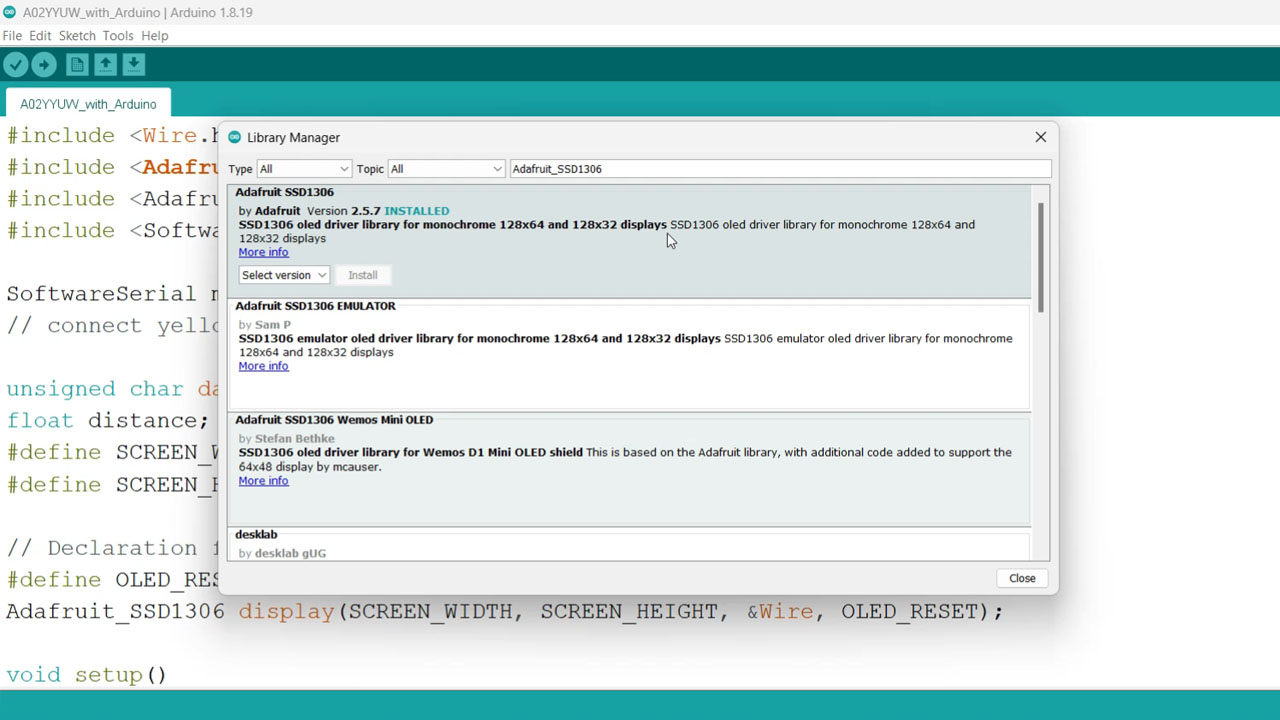Open More info for Wemos Mini OLED
The image size is (1280, 720).
263,481
